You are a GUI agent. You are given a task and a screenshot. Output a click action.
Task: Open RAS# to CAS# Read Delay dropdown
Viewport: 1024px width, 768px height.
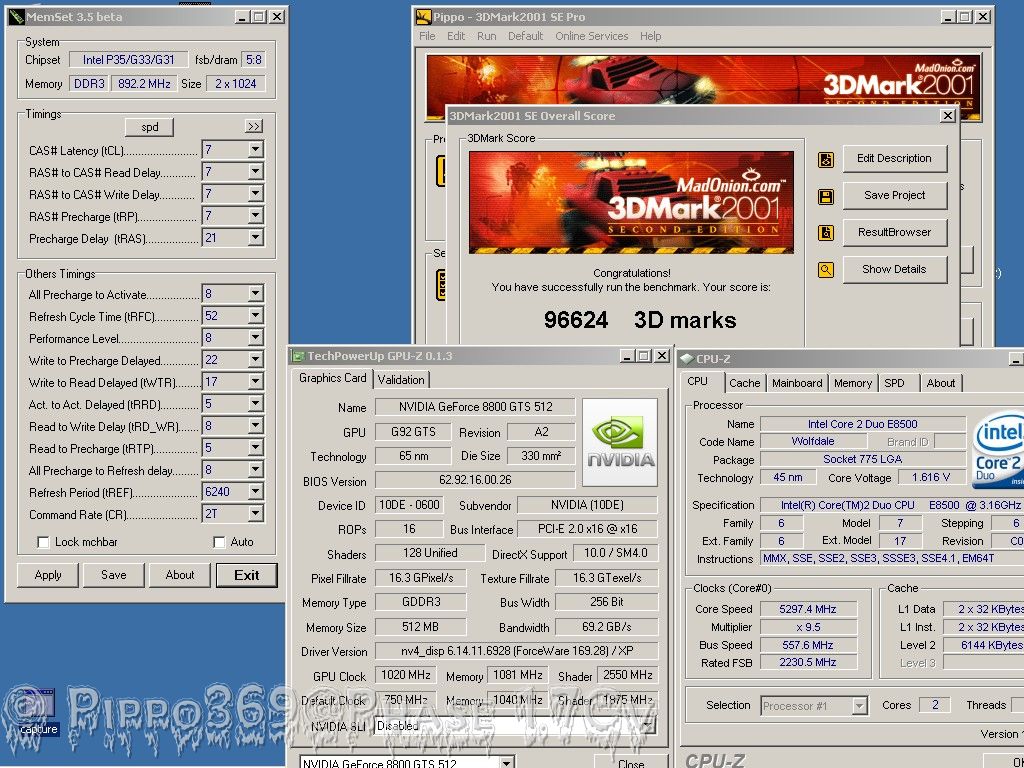pyautogui.click(x=255, y=172)
